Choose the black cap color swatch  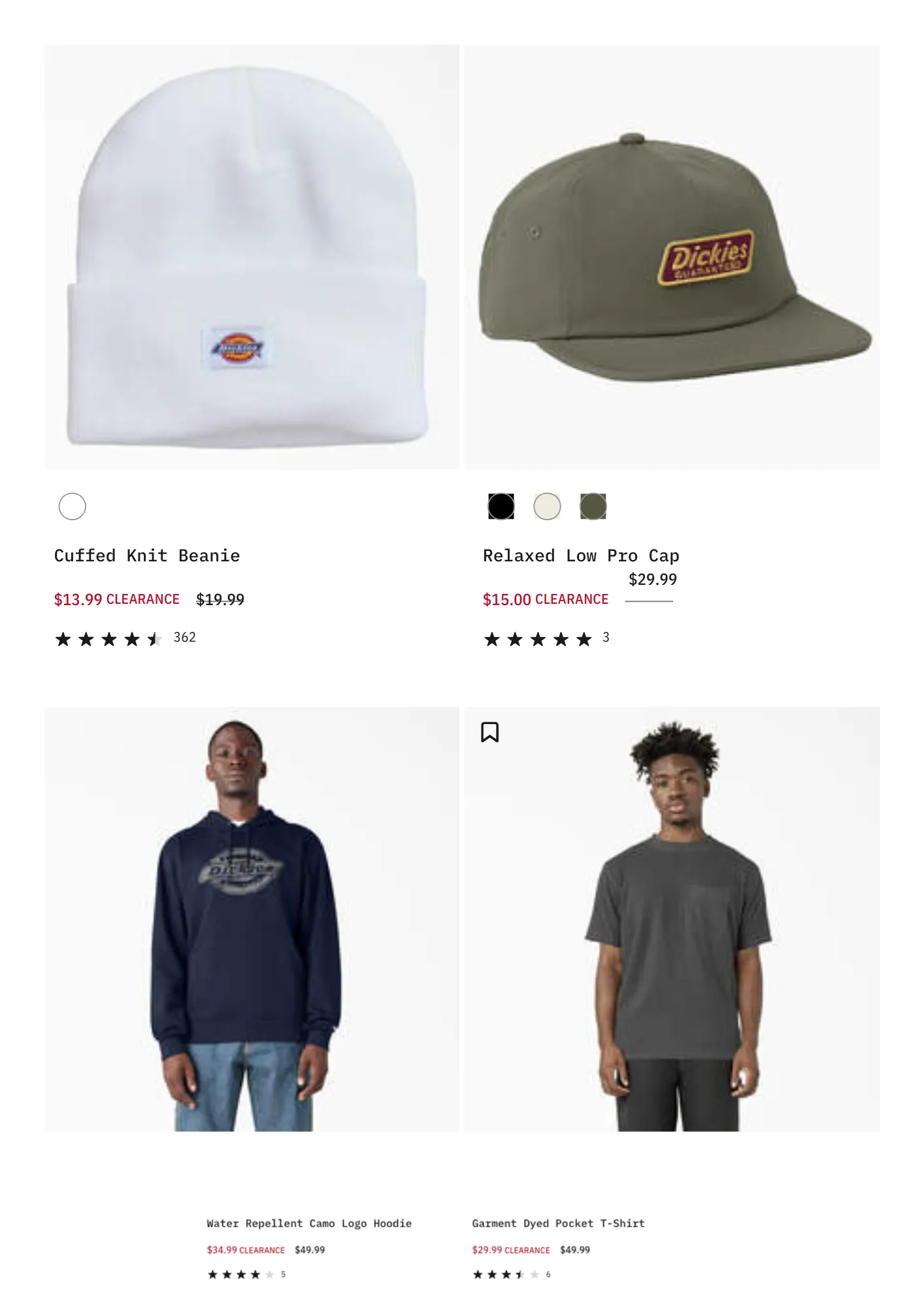501,506
